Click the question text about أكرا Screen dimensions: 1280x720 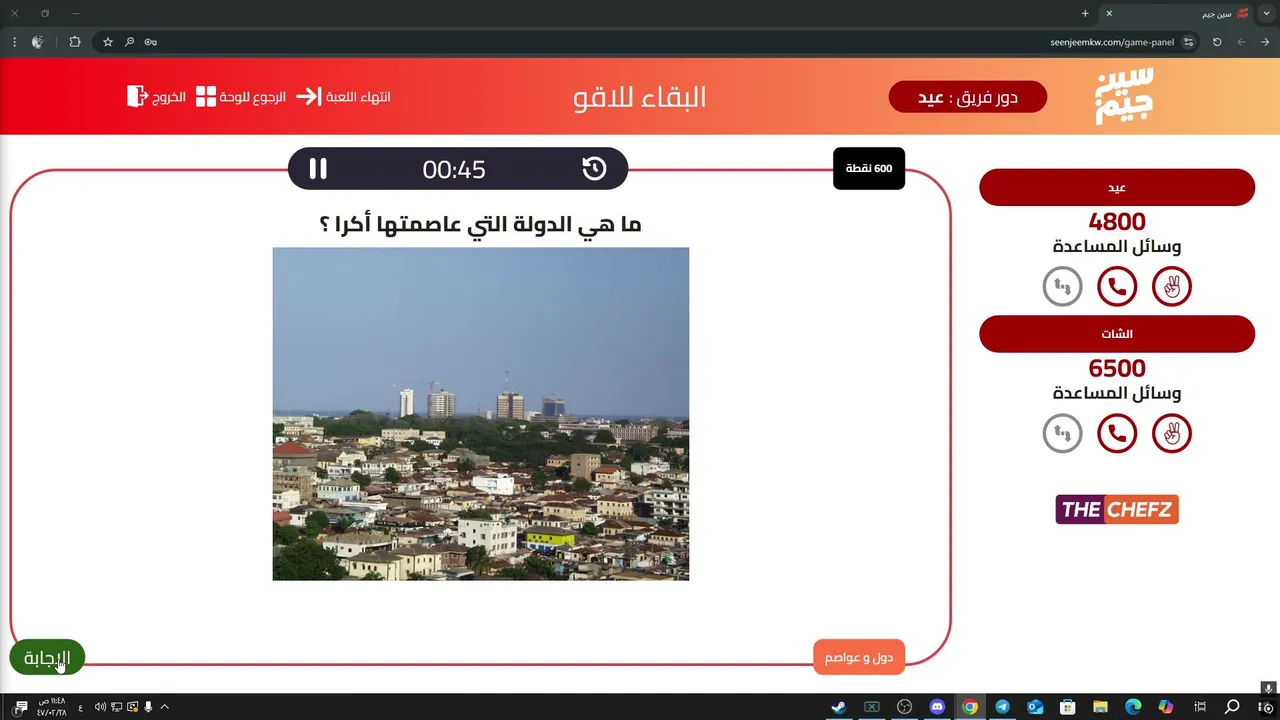click(x=481, y=224)
